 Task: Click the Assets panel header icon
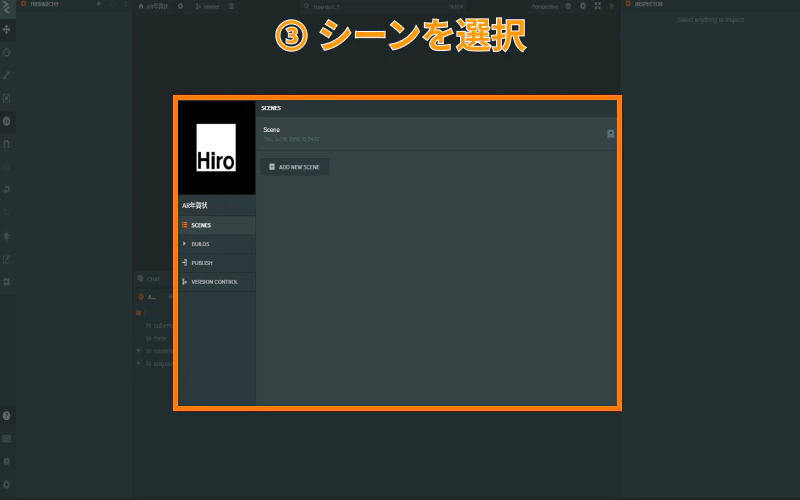pos(141,297)
